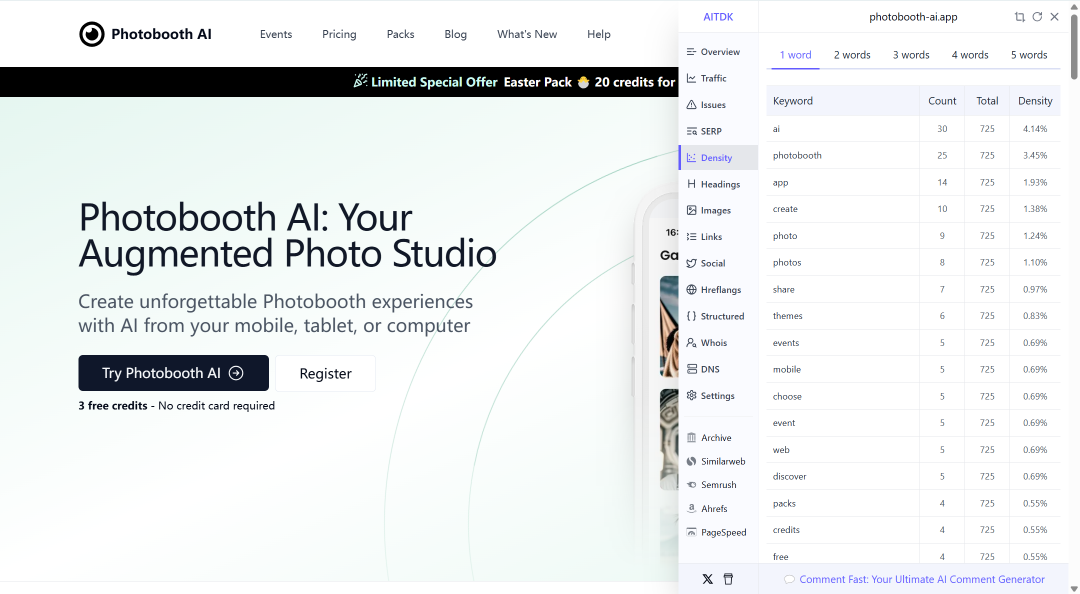
Task: Select the Density section
Action: click(718, 158)
